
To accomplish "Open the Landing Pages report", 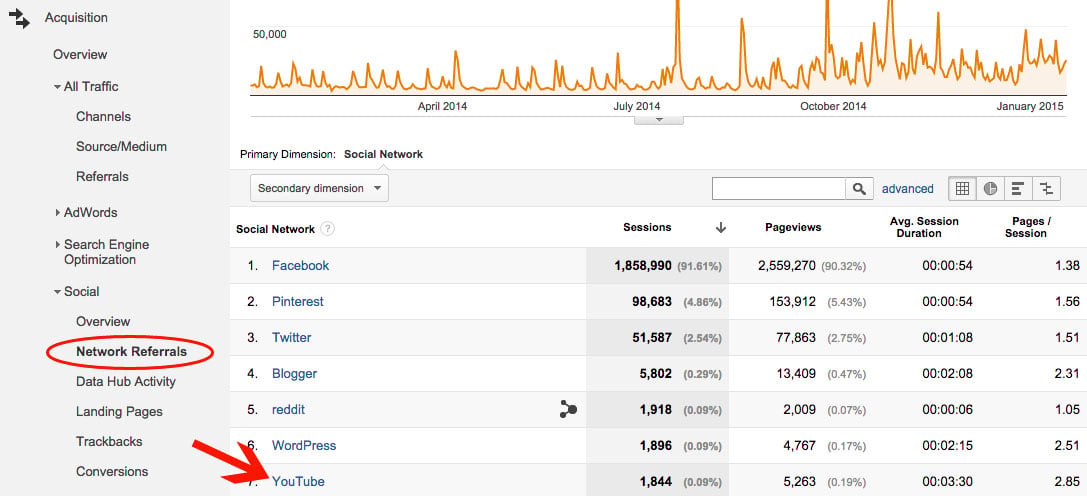I will pos(119,412).
